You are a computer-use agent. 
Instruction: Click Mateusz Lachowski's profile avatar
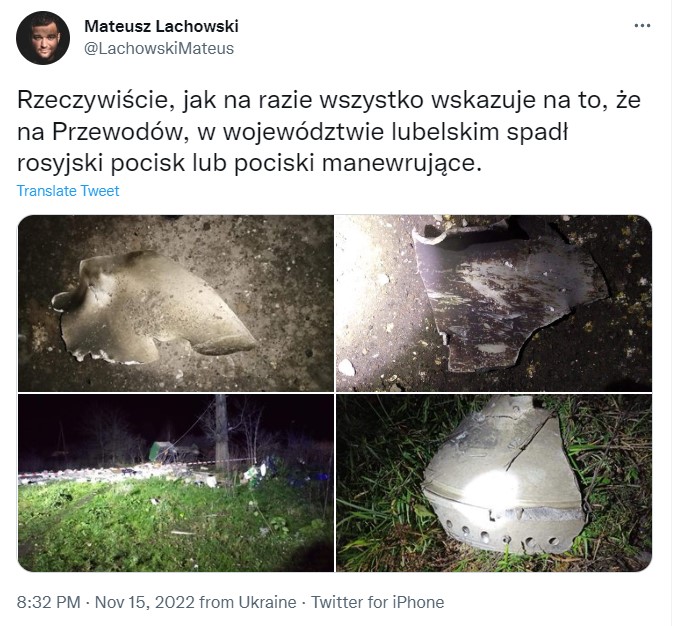[43, 38]
